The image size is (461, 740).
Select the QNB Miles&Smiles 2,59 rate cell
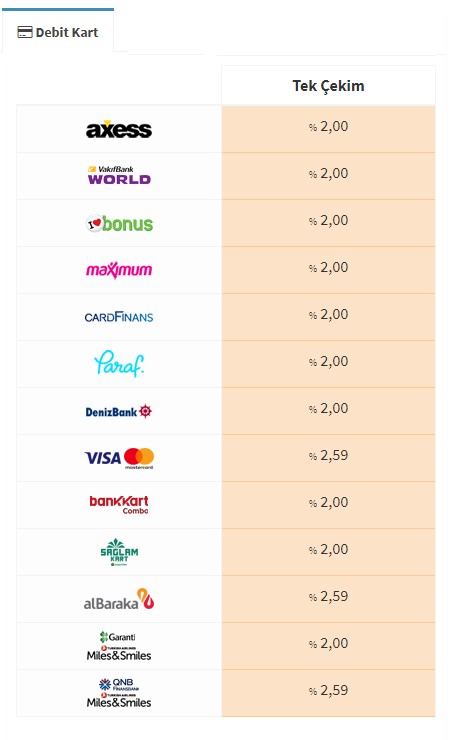tap(328, 693)
